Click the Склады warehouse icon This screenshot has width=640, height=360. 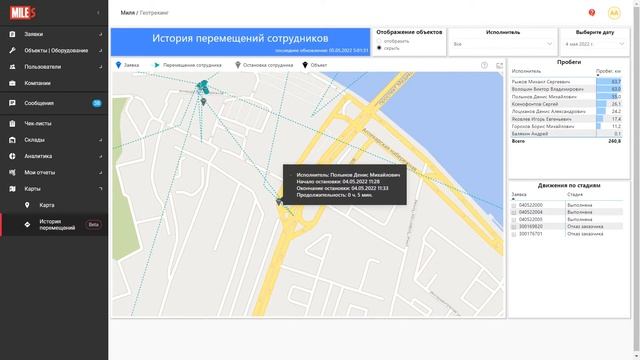coord(12,140)
